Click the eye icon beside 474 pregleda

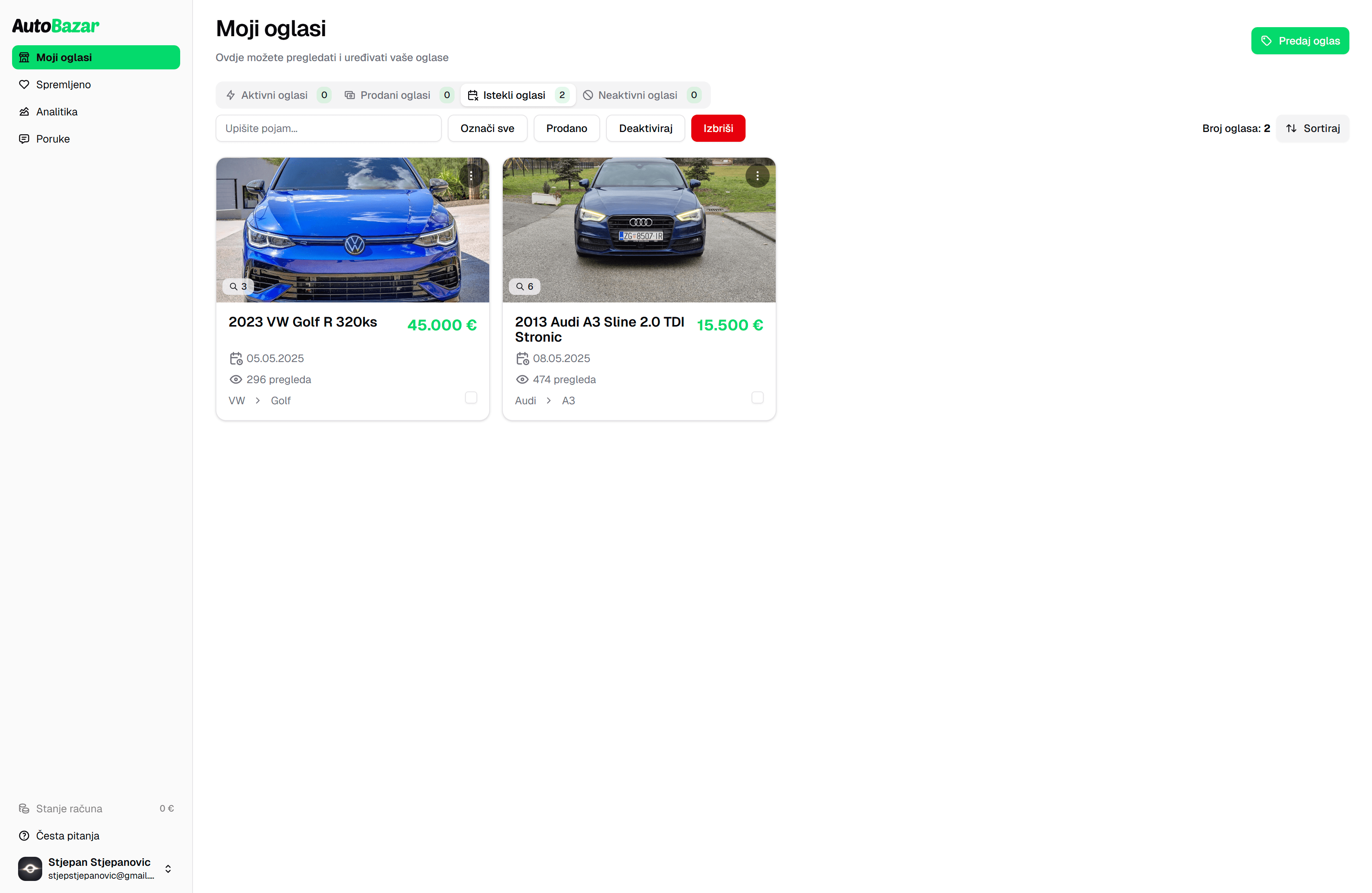click(522, 380)
